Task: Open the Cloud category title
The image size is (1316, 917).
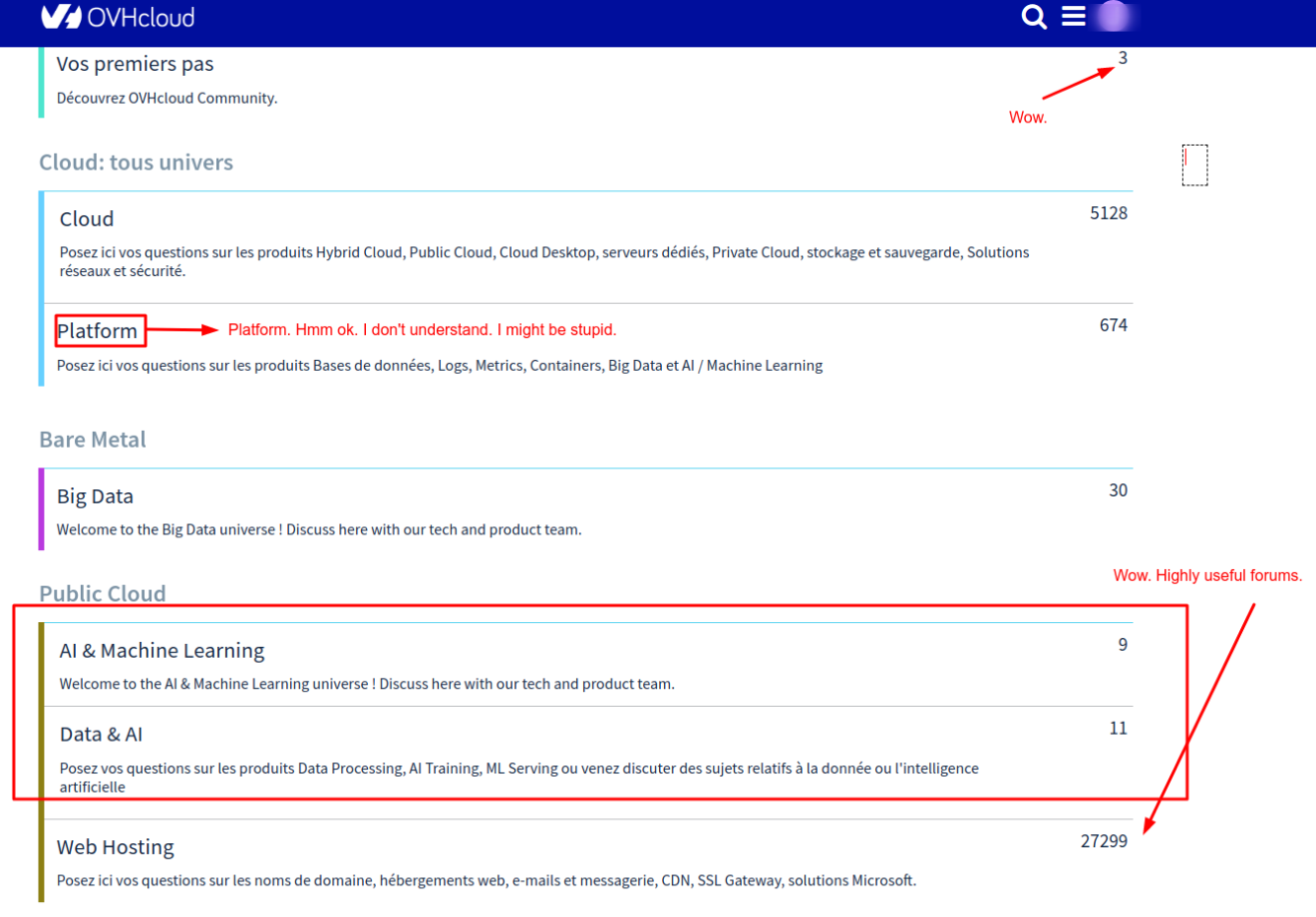Action: [87, 219]
